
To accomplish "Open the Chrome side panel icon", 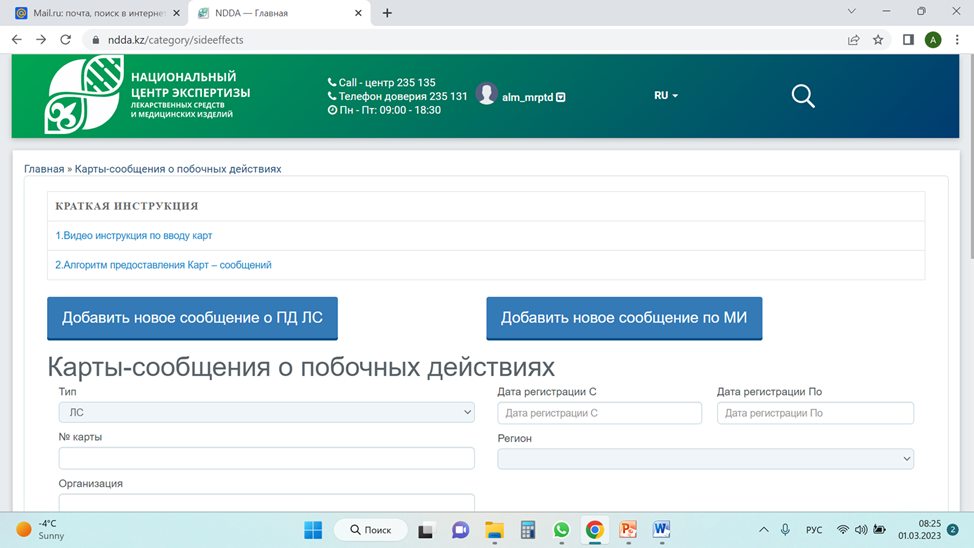I will coord(908,40).
